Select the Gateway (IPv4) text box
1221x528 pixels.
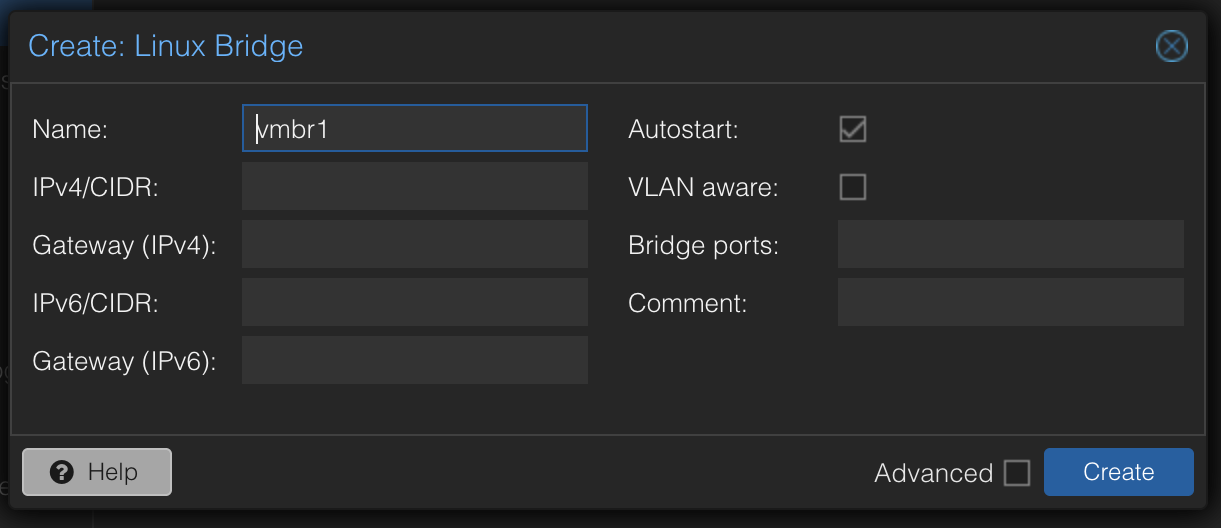coord(414,245)
